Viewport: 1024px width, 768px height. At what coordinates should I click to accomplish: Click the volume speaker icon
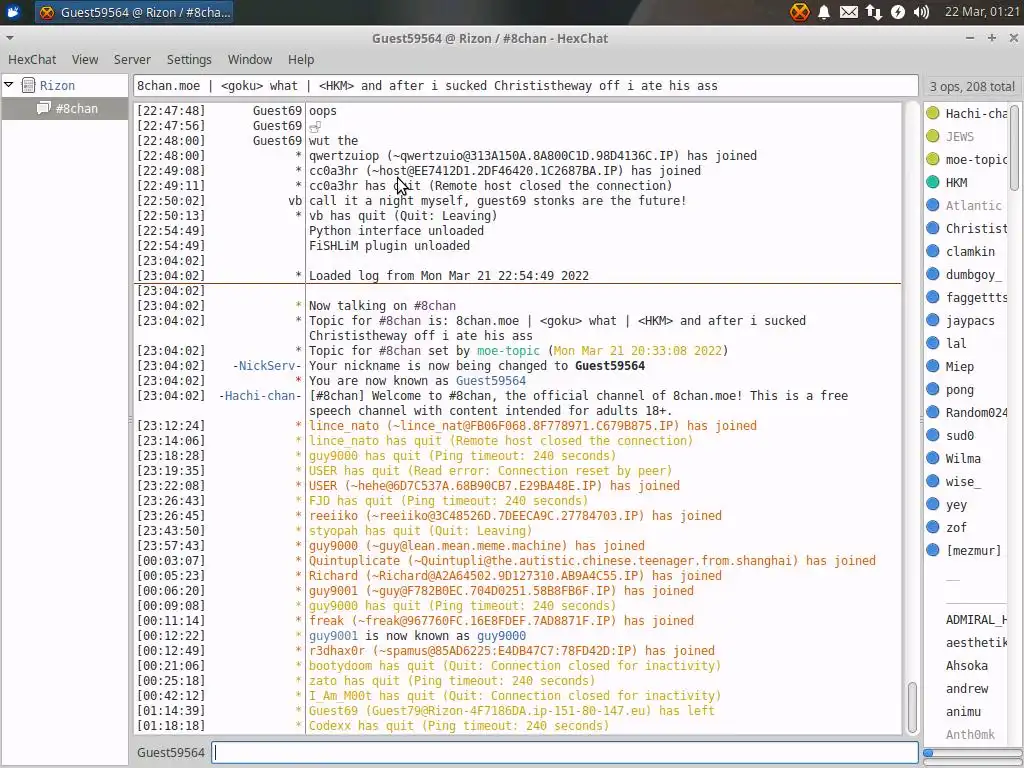tap(921, 12)
